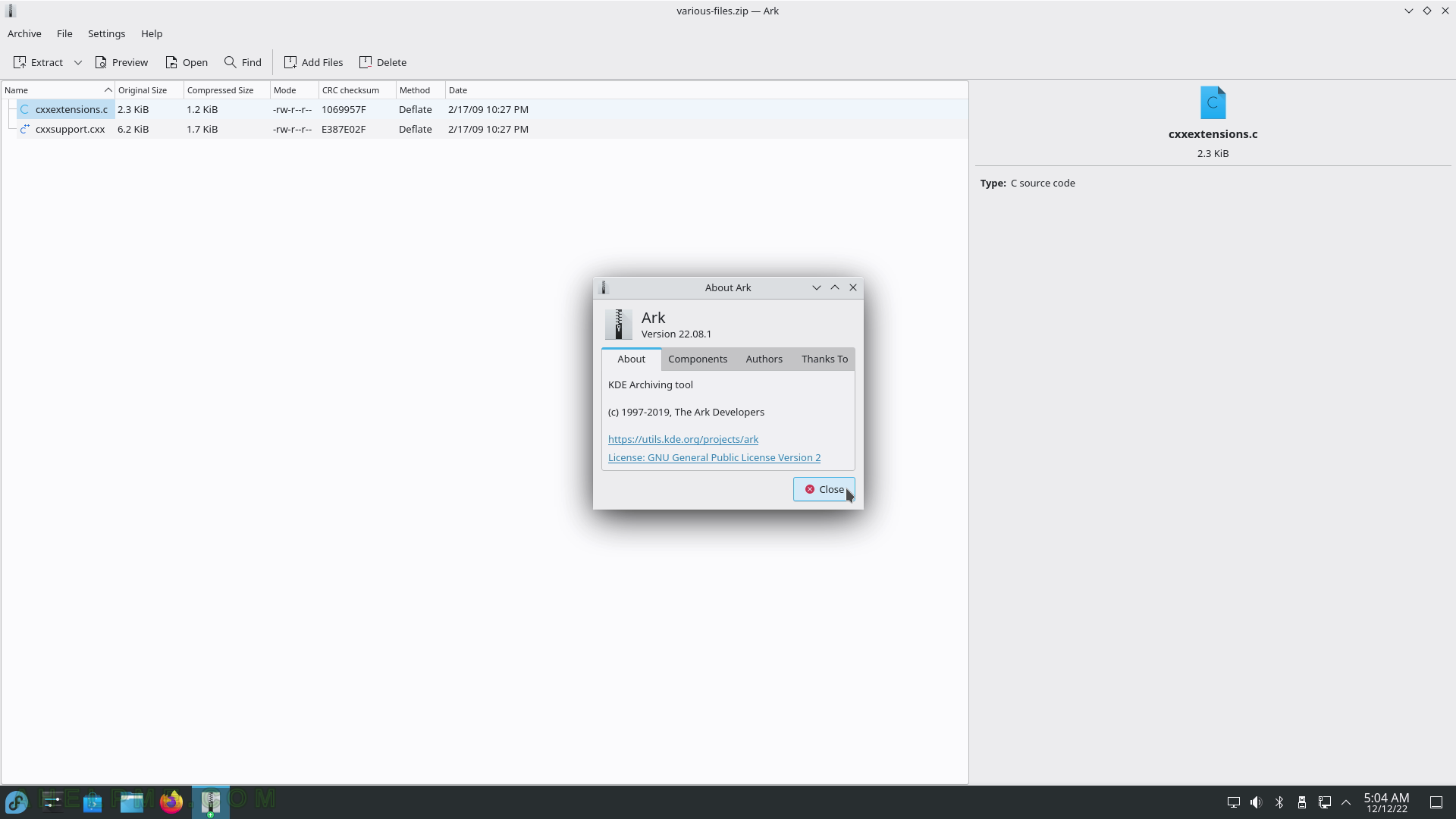Open the Help menu
The height and width of the screenshot is (819, 1456).
tap(152, 33)
